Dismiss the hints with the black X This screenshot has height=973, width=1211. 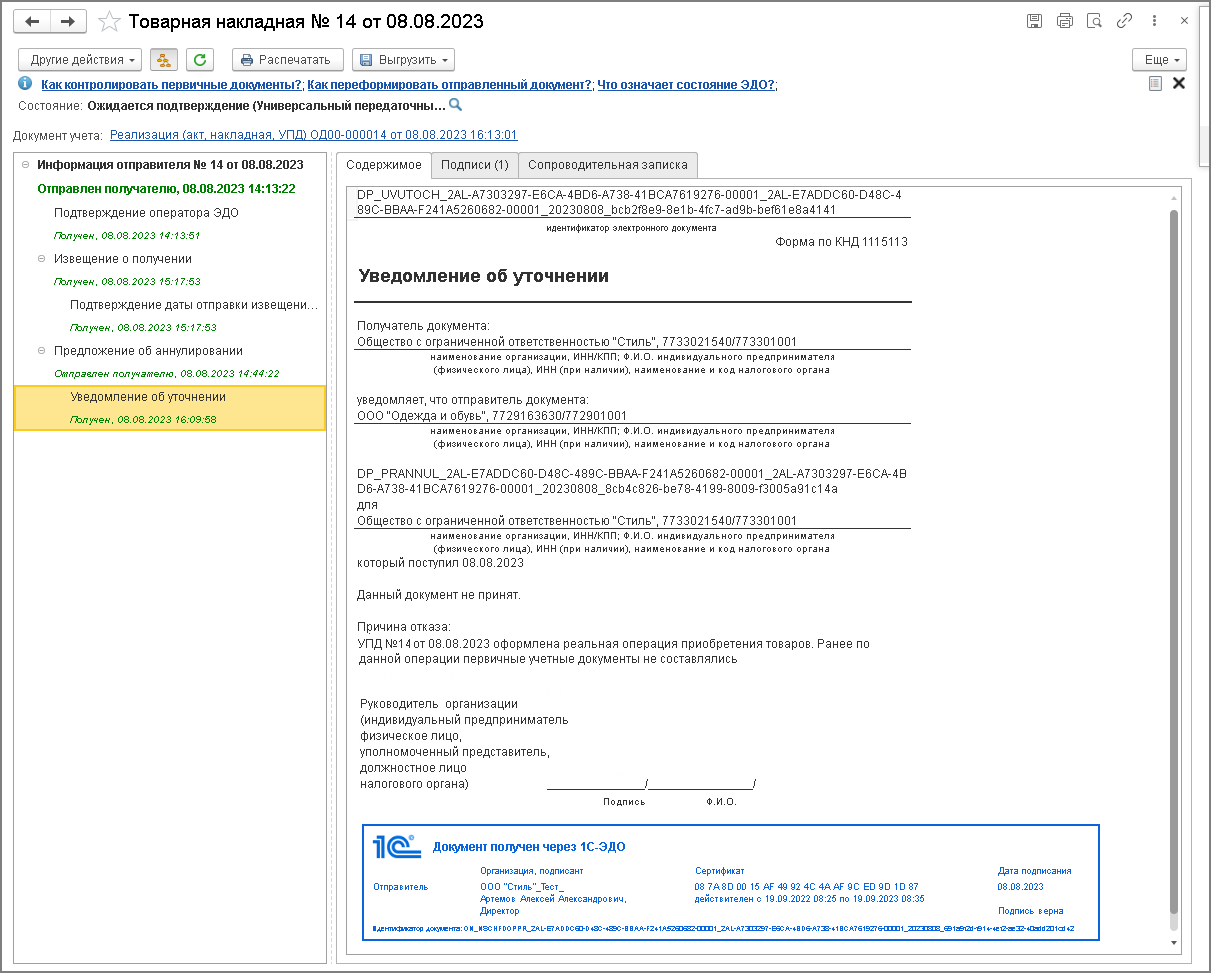pyautogui.click(x=1179, y=84)
